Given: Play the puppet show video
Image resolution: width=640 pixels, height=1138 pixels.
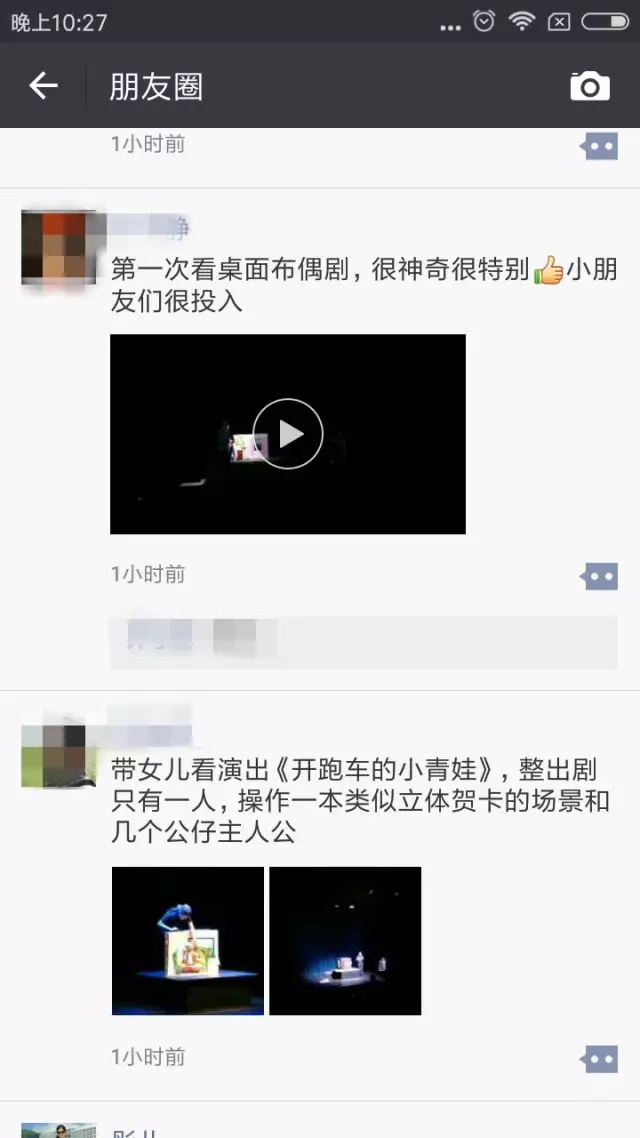Looking at the screenshot, I should click(x=287, y=434).
